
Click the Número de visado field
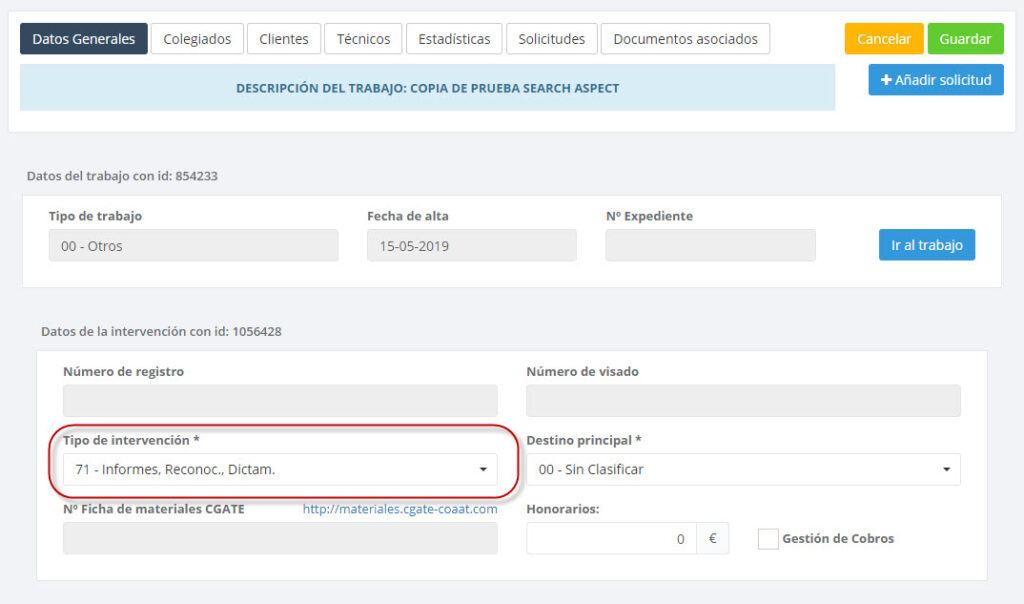(x=743, y=401)
